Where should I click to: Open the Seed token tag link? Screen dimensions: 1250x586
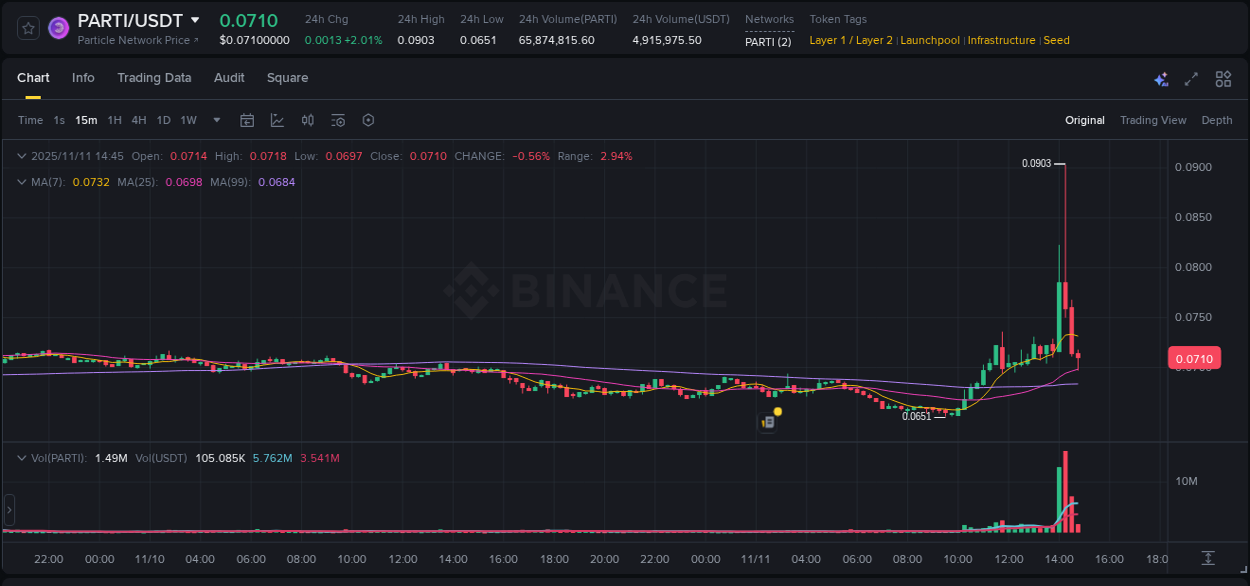click(1057, 40)
